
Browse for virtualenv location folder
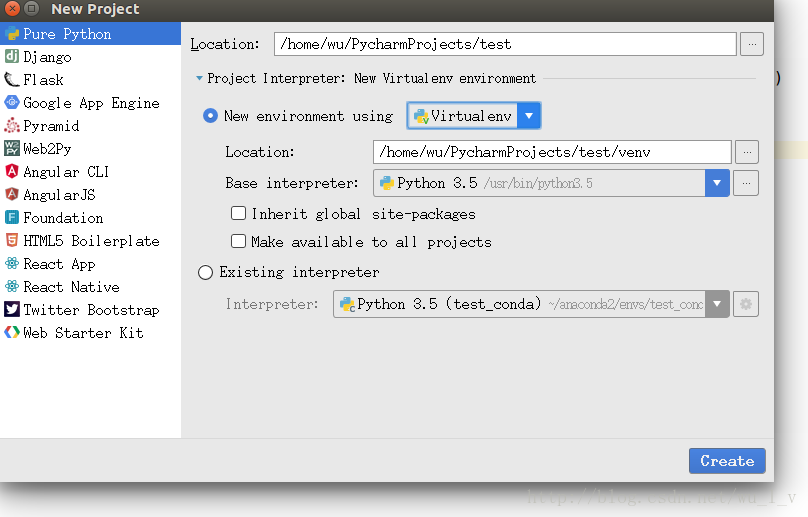click(x=747, y=152)
